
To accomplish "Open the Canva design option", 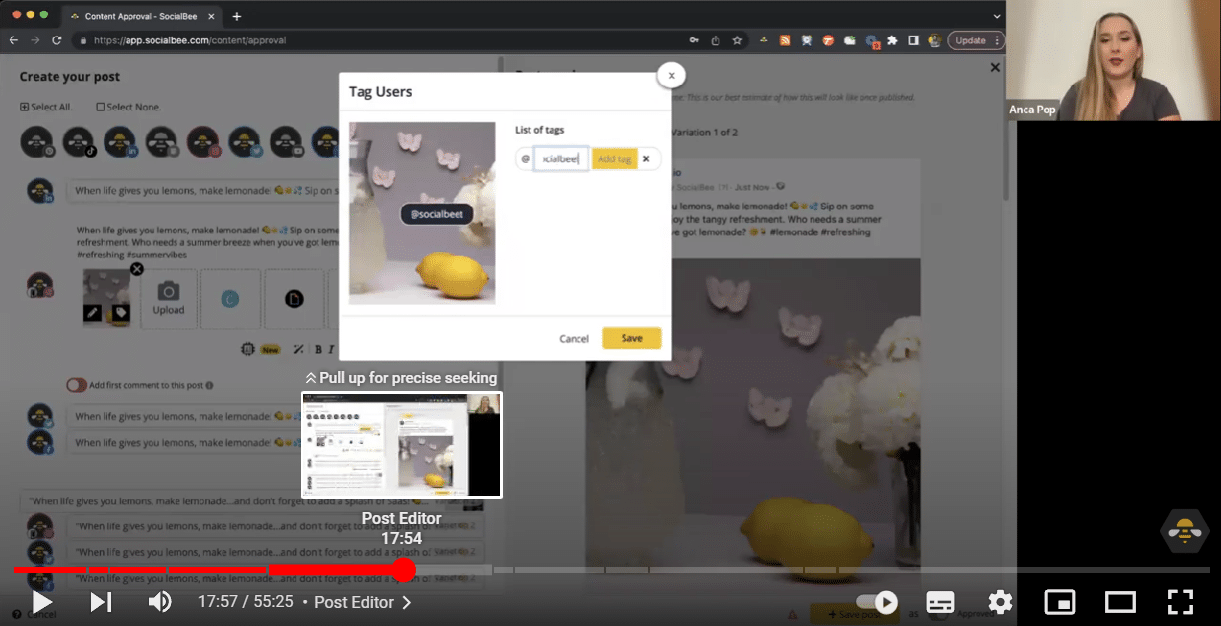I will 231,299.
